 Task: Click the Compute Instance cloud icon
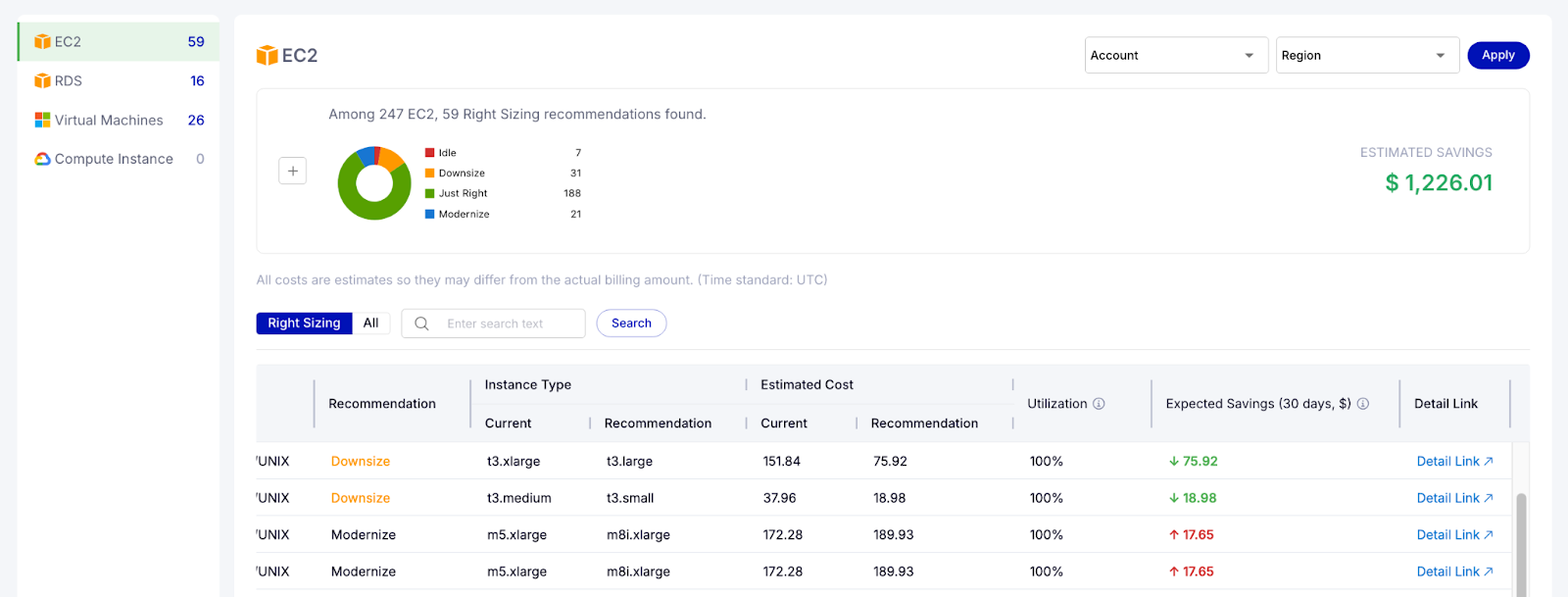click(x=42, y=159)
